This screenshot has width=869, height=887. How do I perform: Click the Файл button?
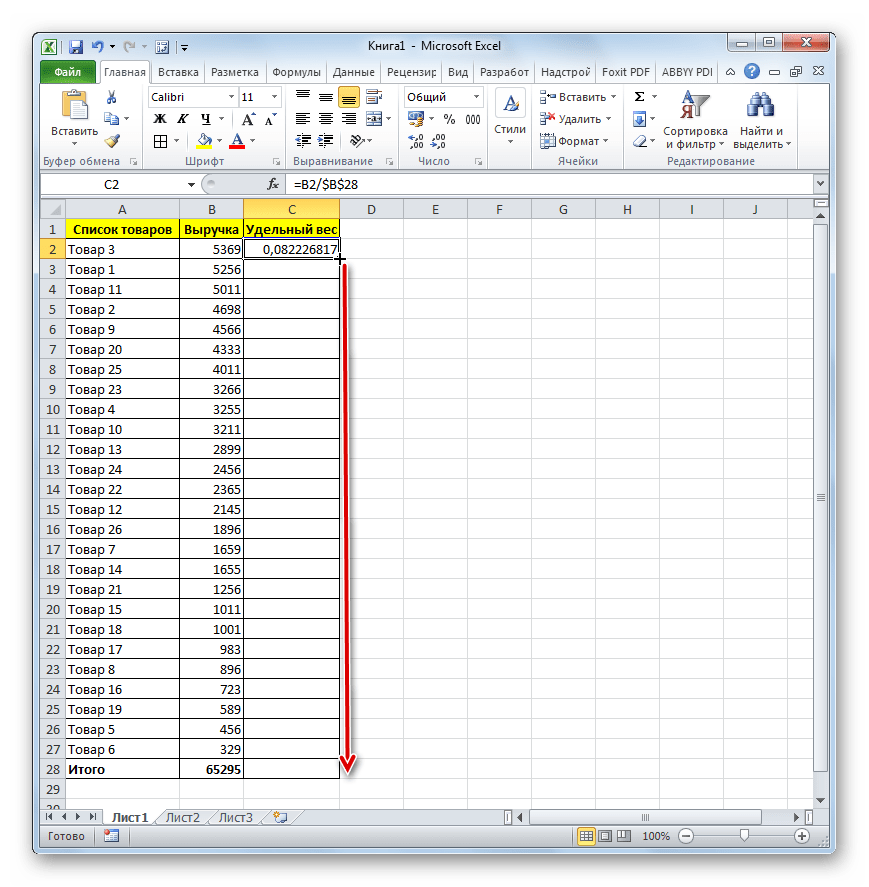(67, 72)
